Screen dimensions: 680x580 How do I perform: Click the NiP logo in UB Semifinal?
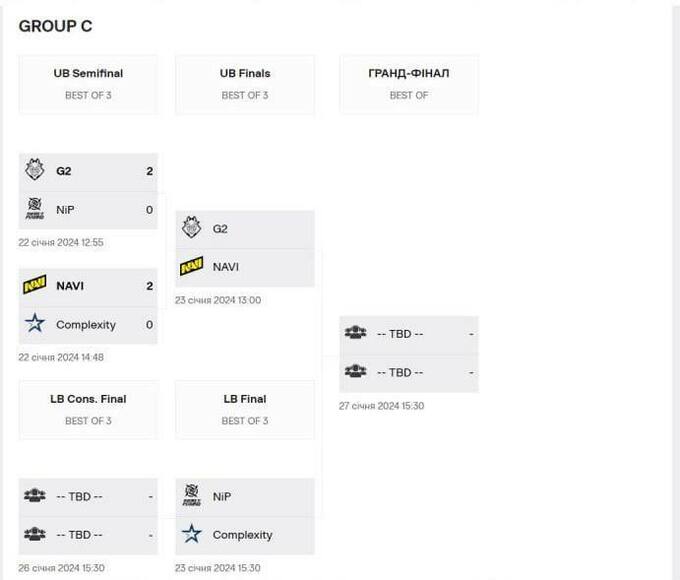click(35, 210)
